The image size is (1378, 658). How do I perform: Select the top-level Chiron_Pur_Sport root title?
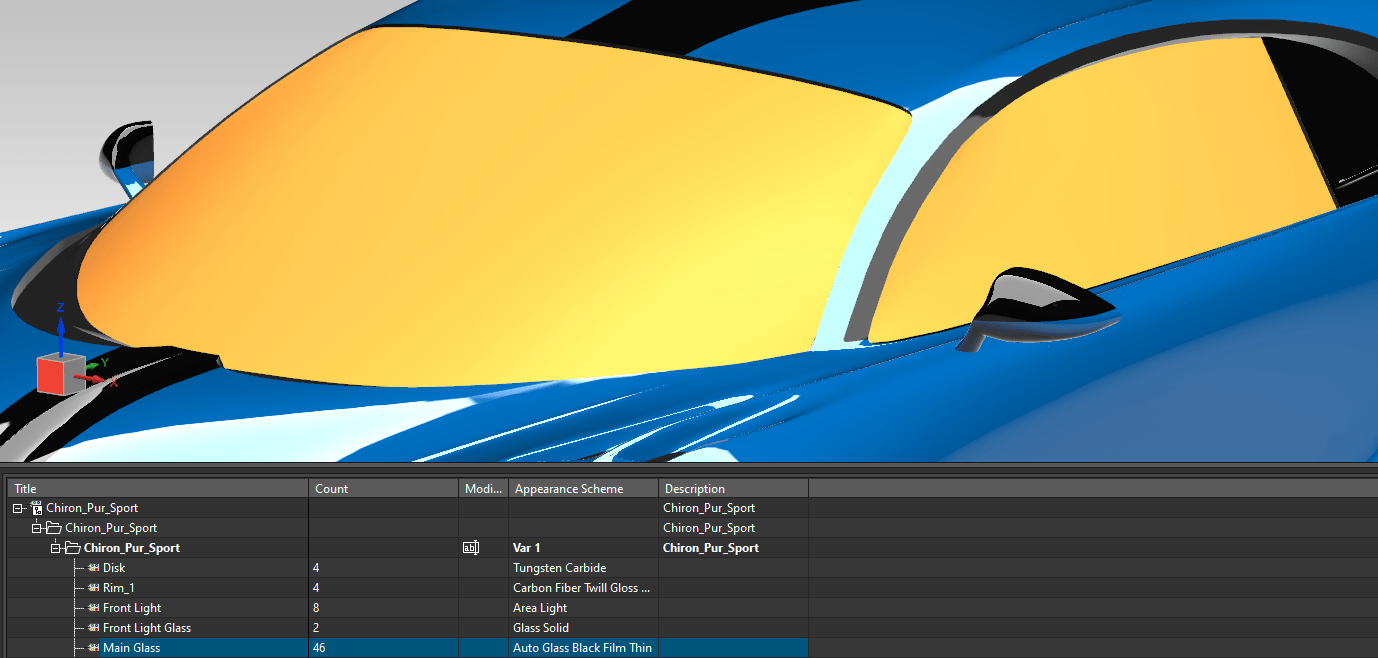(92, 508)
